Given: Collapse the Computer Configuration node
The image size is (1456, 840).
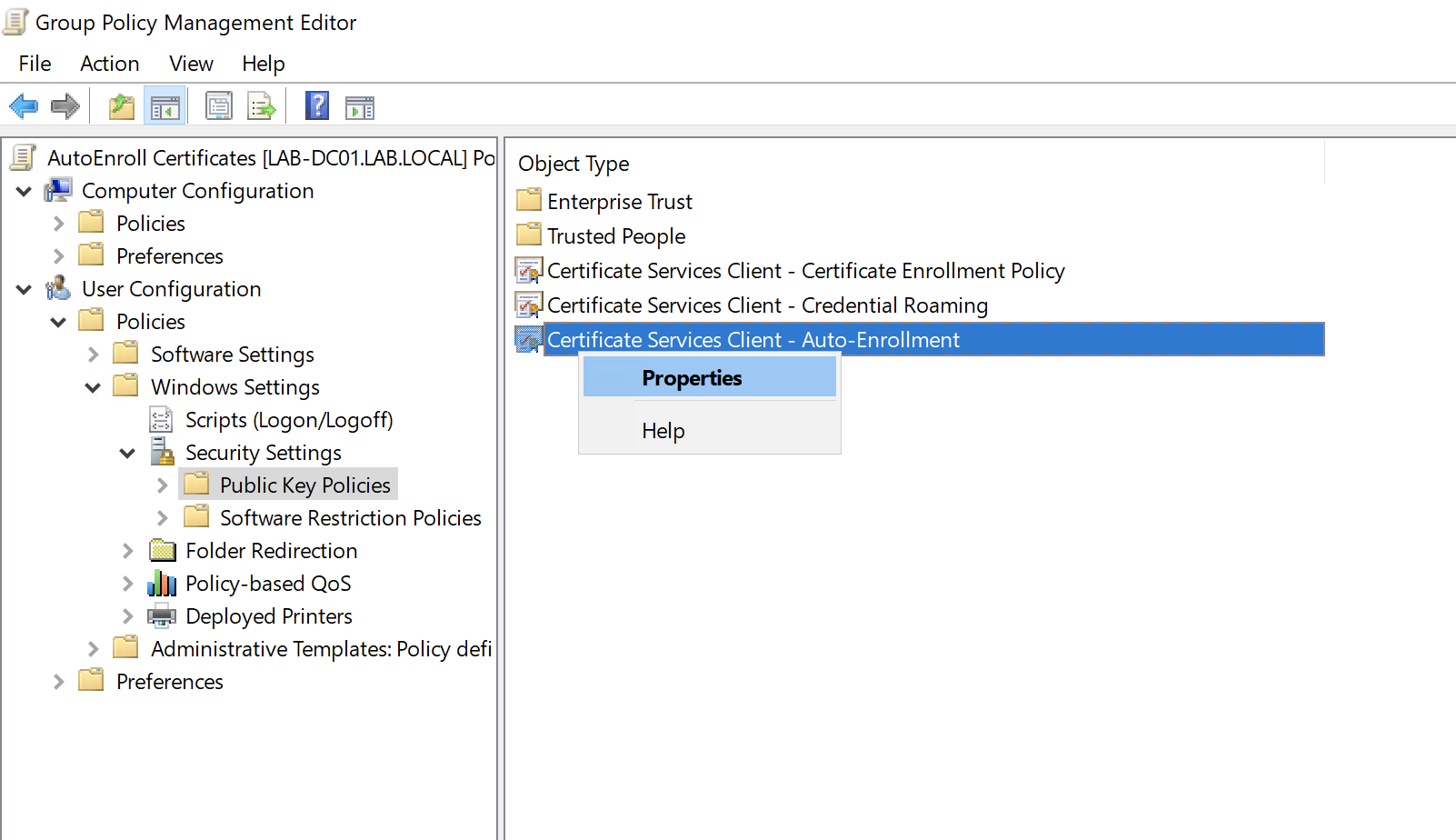Looking at the screenshot, I should (25, 191).
